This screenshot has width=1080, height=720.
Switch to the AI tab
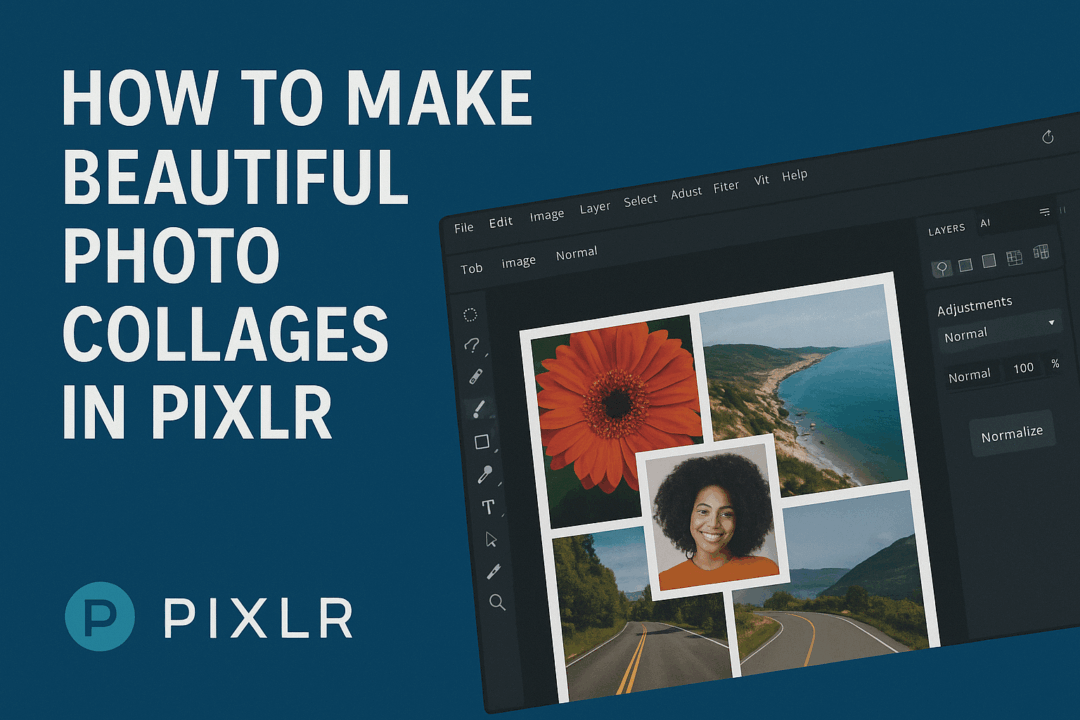click(x=984, y=224)
